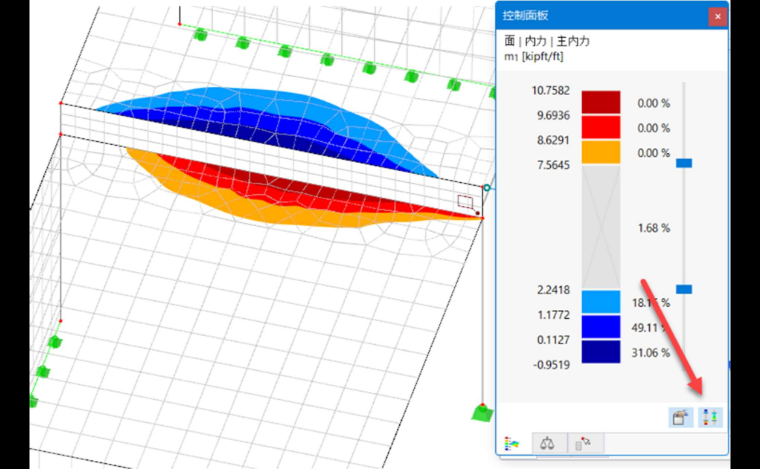Click the small red rectangle marker on beam
The image size is (760, 469).
[x=465, y=202]
